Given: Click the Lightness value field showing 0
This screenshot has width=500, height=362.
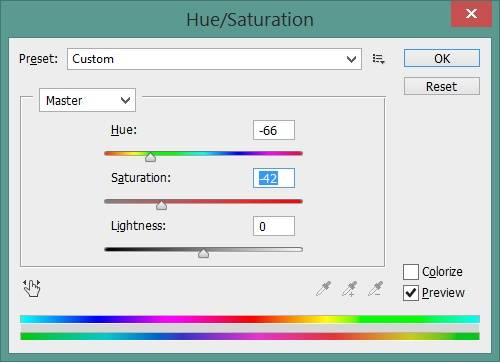Looking at the screenshot, I should [x=274, y=226].
